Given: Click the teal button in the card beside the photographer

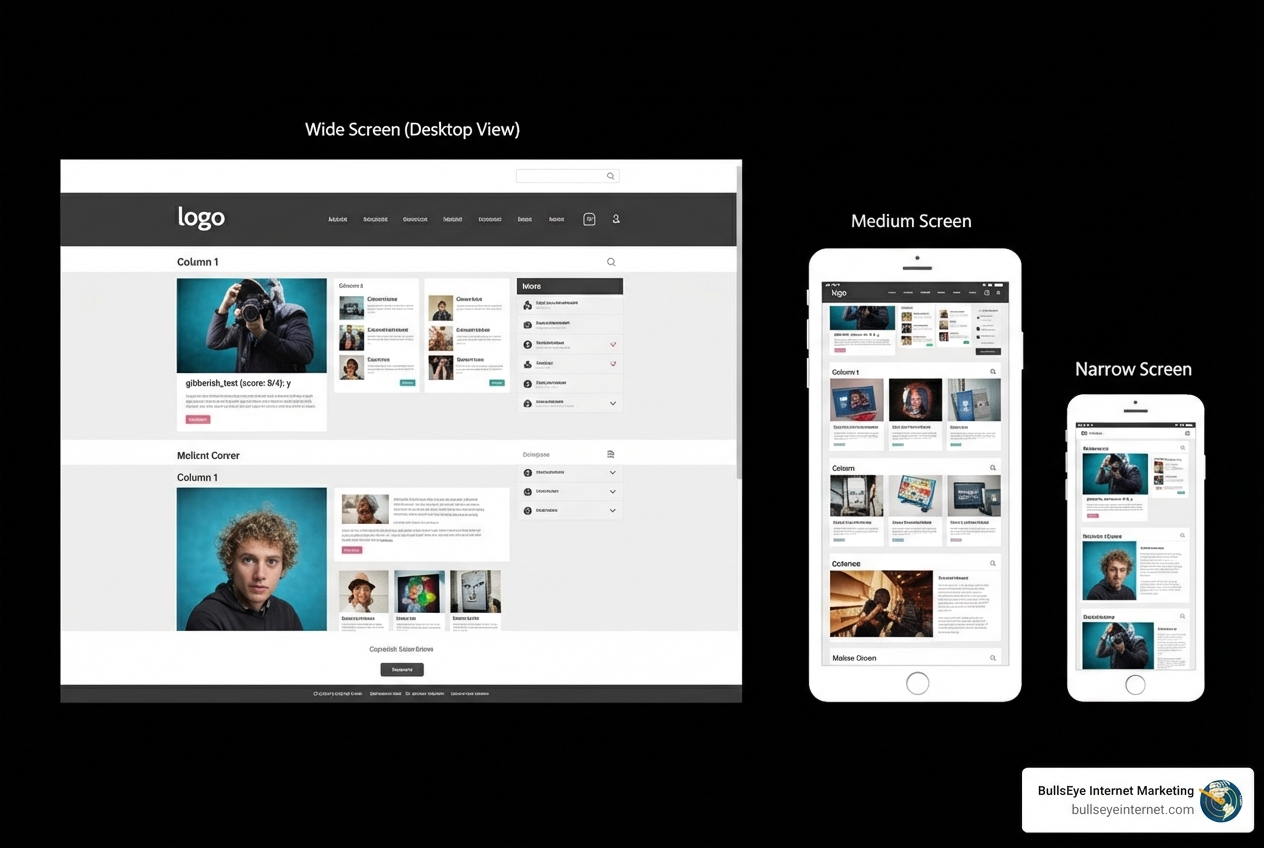Looking at the screenshot, I should (x=407, y=382).
